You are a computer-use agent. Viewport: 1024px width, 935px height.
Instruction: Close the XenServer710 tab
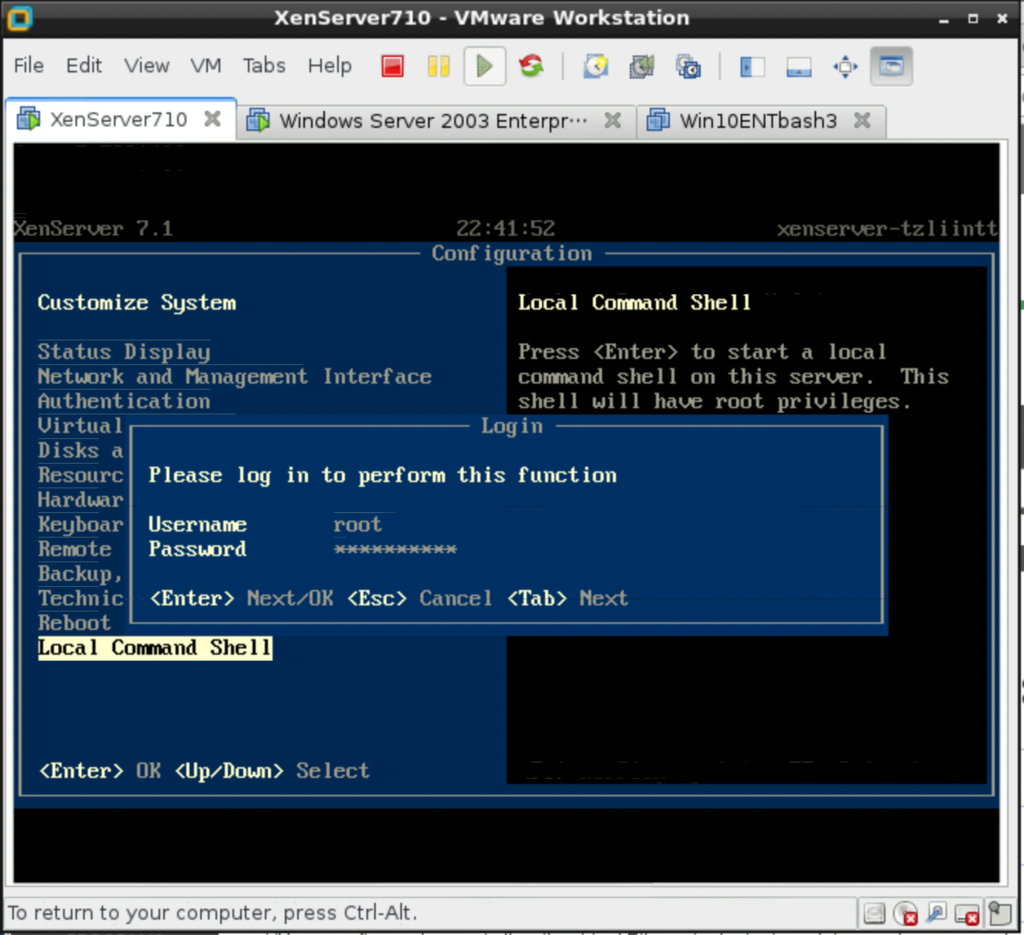212,119
